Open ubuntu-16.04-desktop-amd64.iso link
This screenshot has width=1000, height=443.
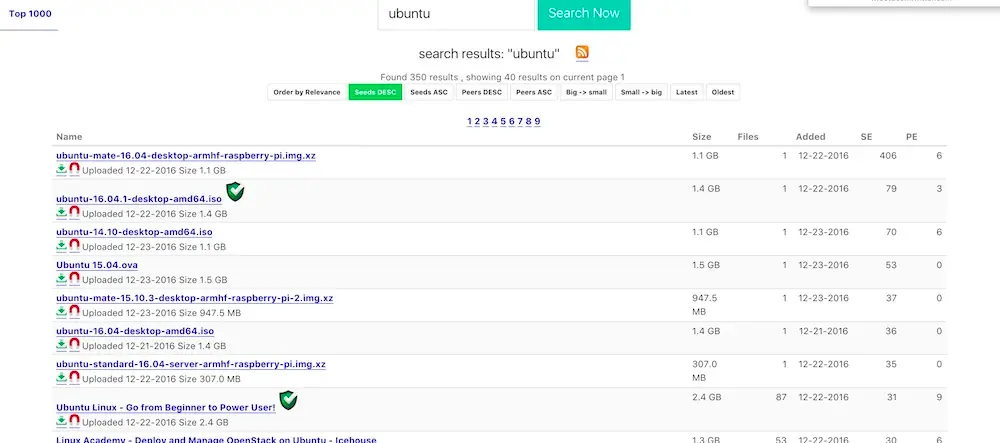135,331
